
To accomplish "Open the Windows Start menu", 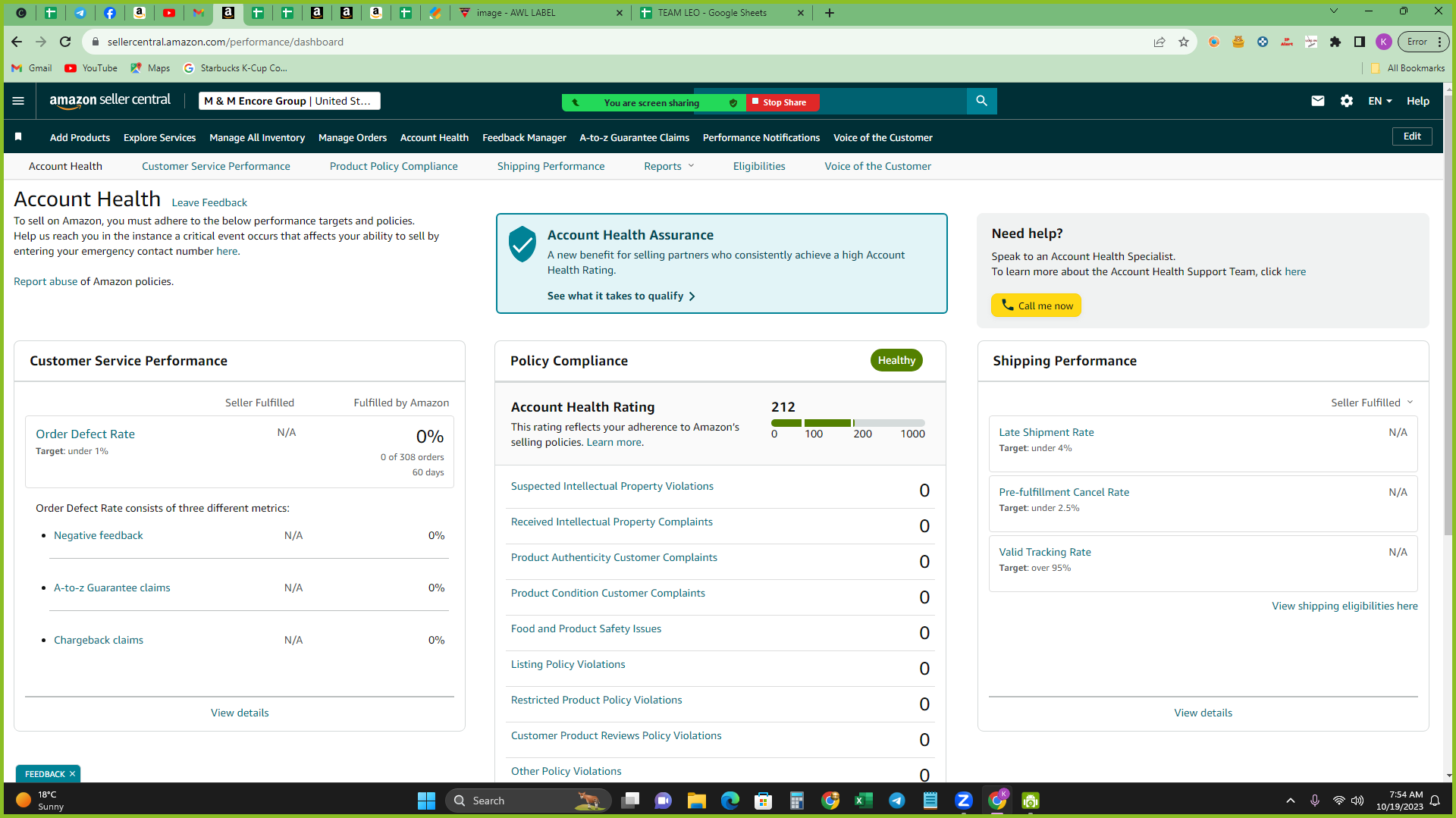I will (426, 801).
